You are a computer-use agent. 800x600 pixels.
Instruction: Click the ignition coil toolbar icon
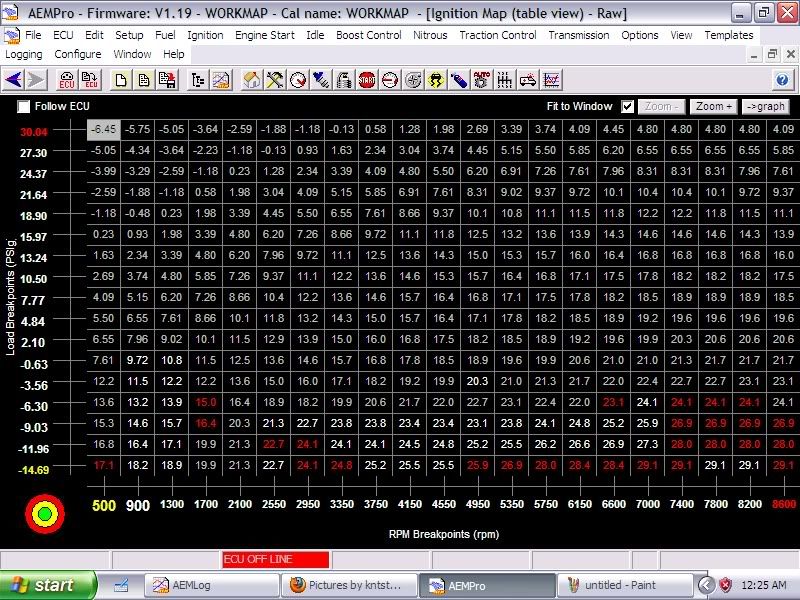click(344, 80)
